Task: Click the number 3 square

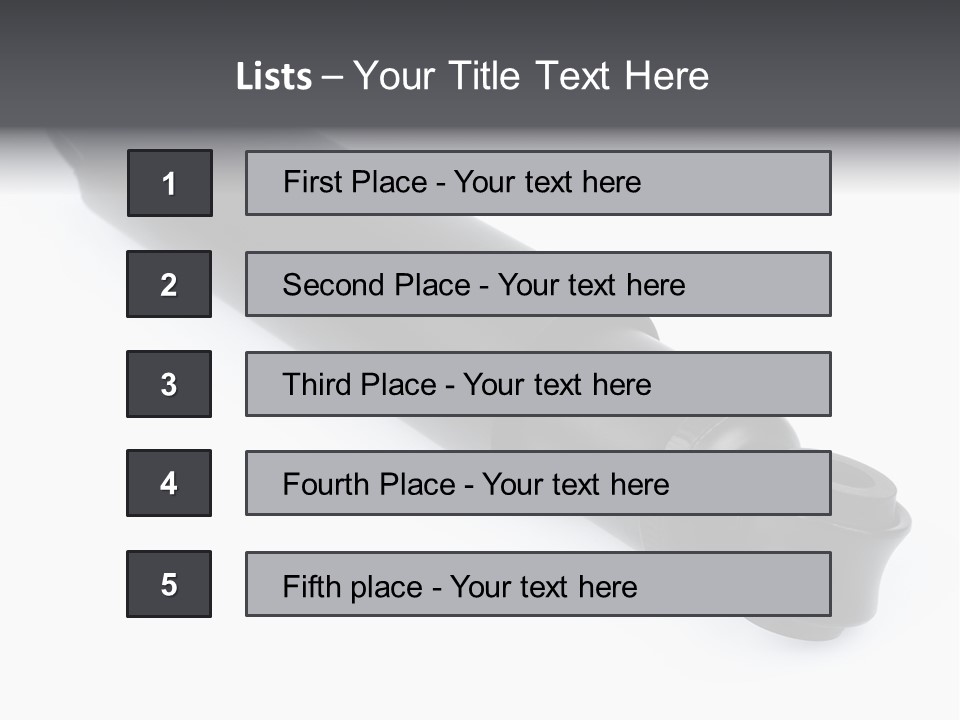Action: click(x=168, y=384)
